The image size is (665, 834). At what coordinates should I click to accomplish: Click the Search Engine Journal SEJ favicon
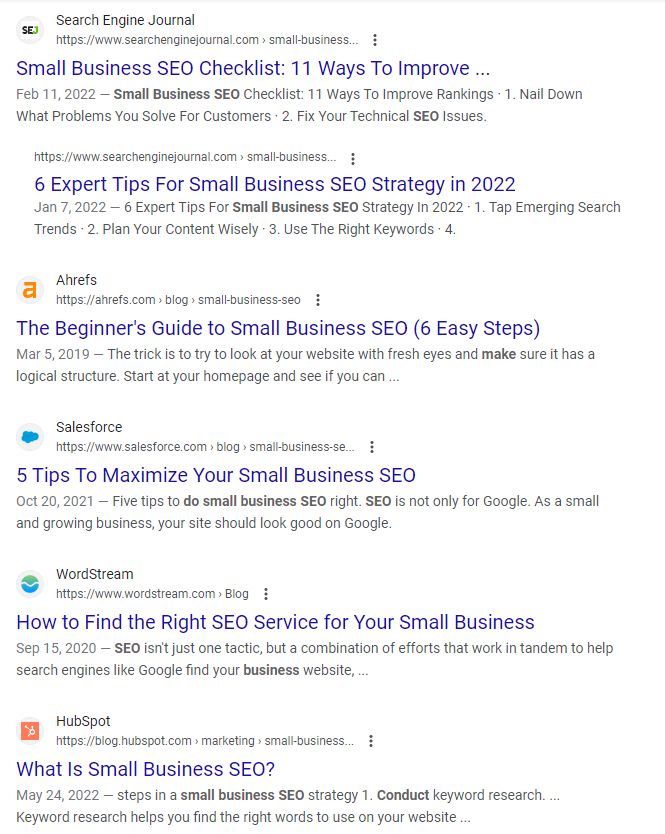(30, 30)
